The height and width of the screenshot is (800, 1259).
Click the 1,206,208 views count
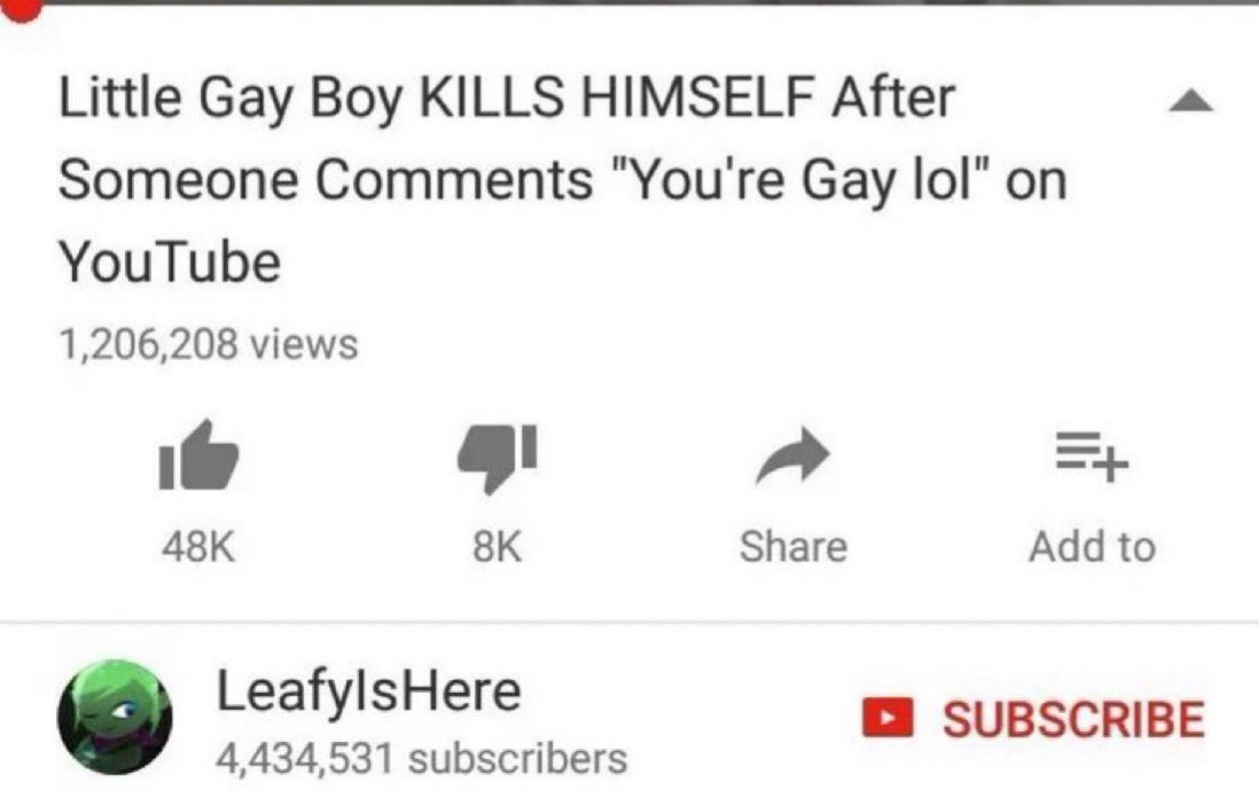click(x=208, y=346)
